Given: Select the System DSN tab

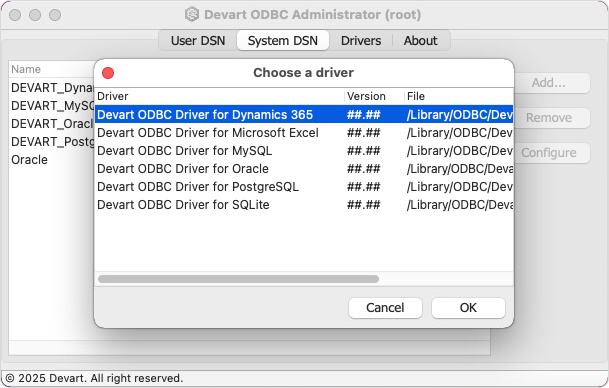Looking at the screenshot, I should coord(283,40).
